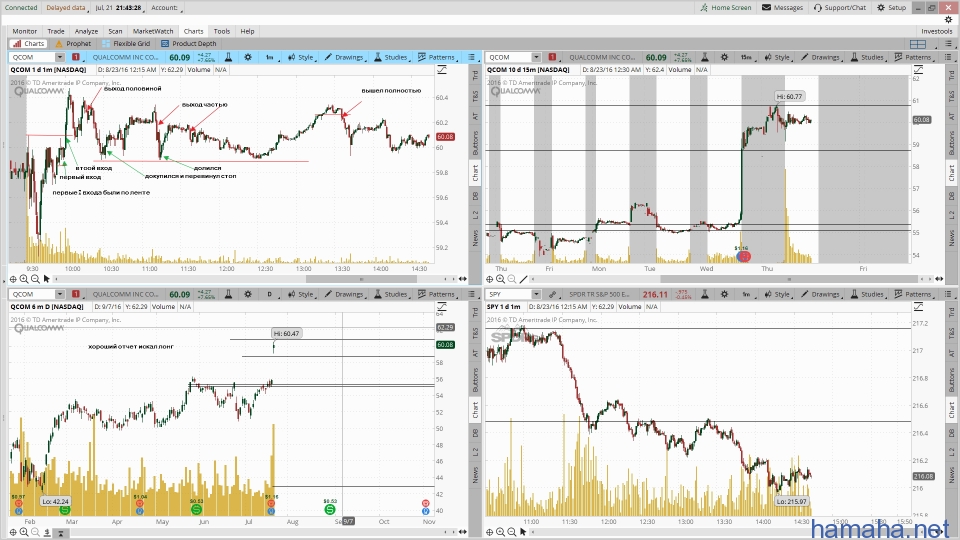Open 1m timeframe dropdown in top-left chart
The image size is (960, 540).
point(270,57)
